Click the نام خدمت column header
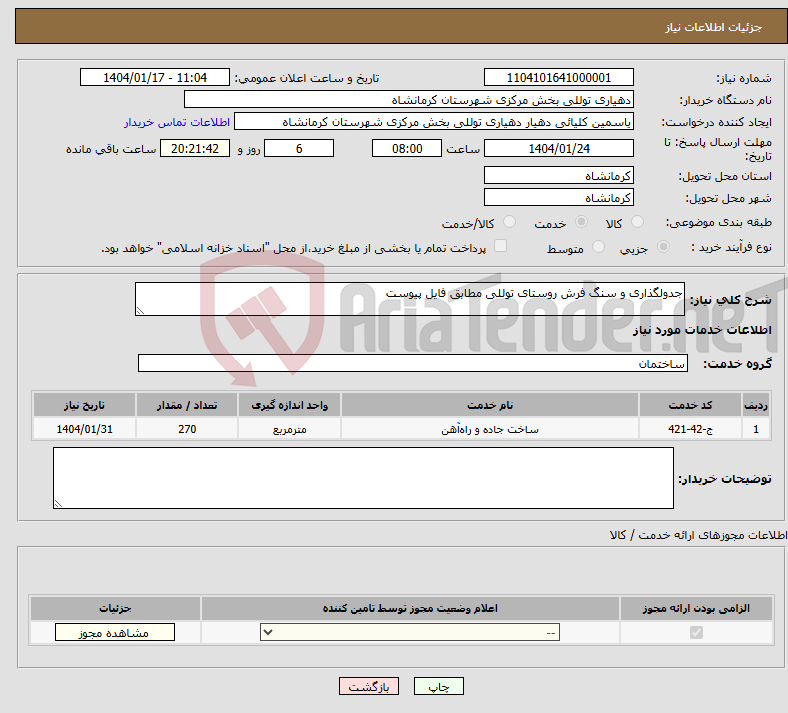 tap(490, 405)
